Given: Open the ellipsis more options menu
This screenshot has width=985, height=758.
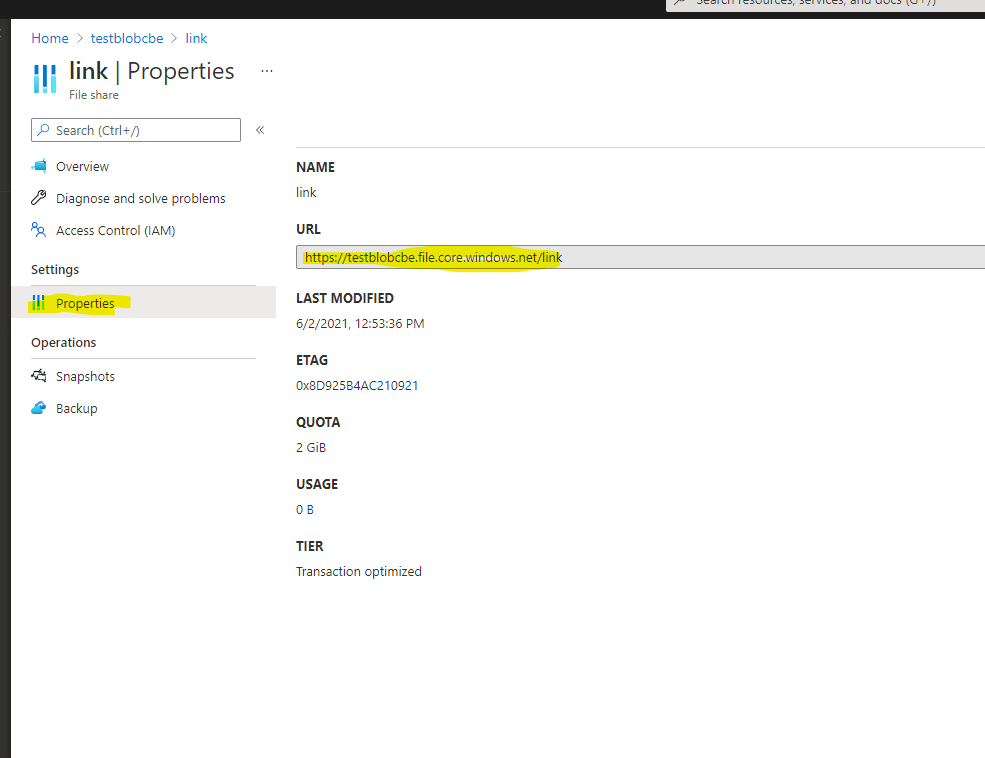Looking at the screenshot, I should (x=267, y=71).
